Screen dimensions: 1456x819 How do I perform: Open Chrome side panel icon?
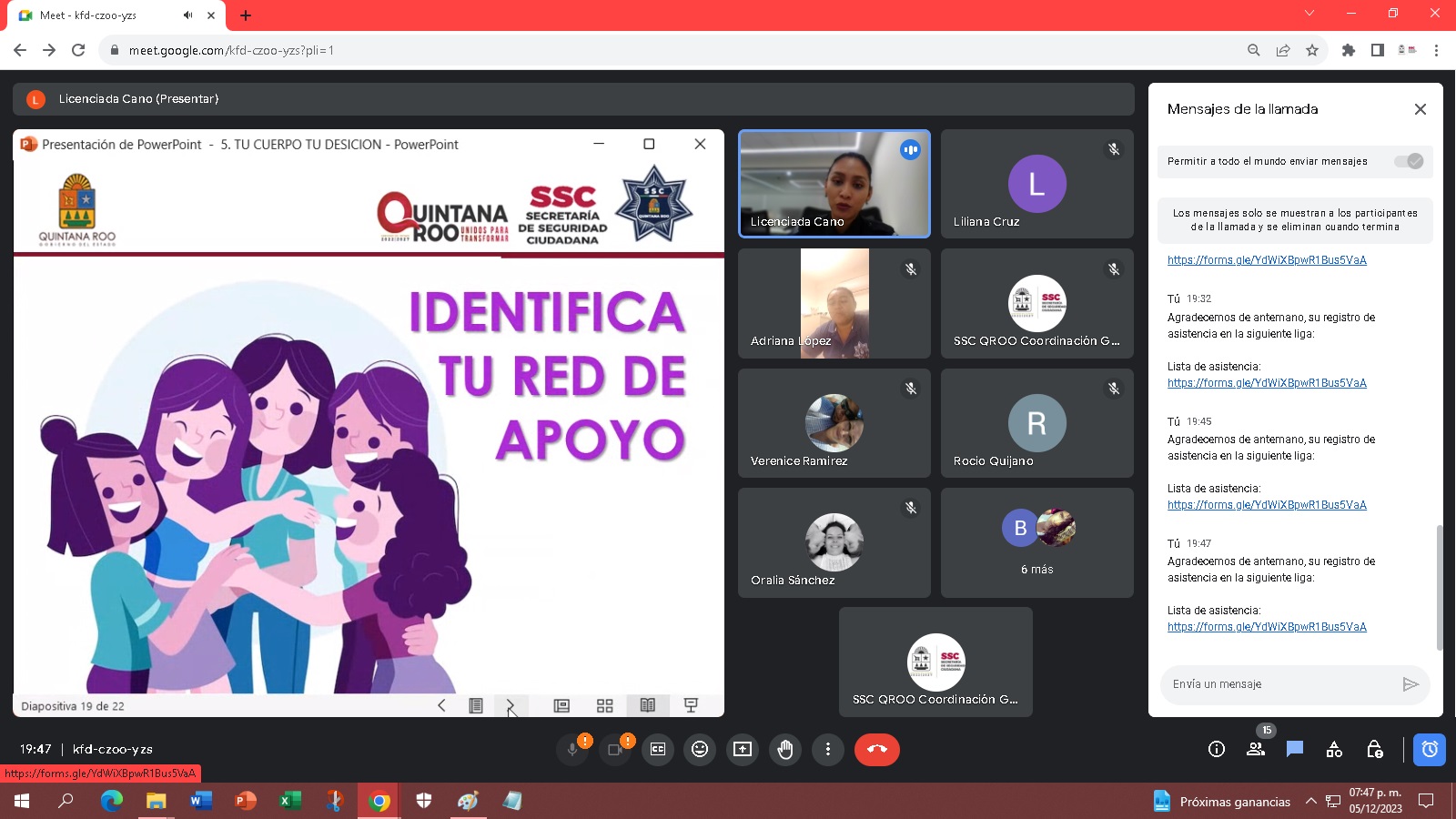click(x=1378, y=50)
